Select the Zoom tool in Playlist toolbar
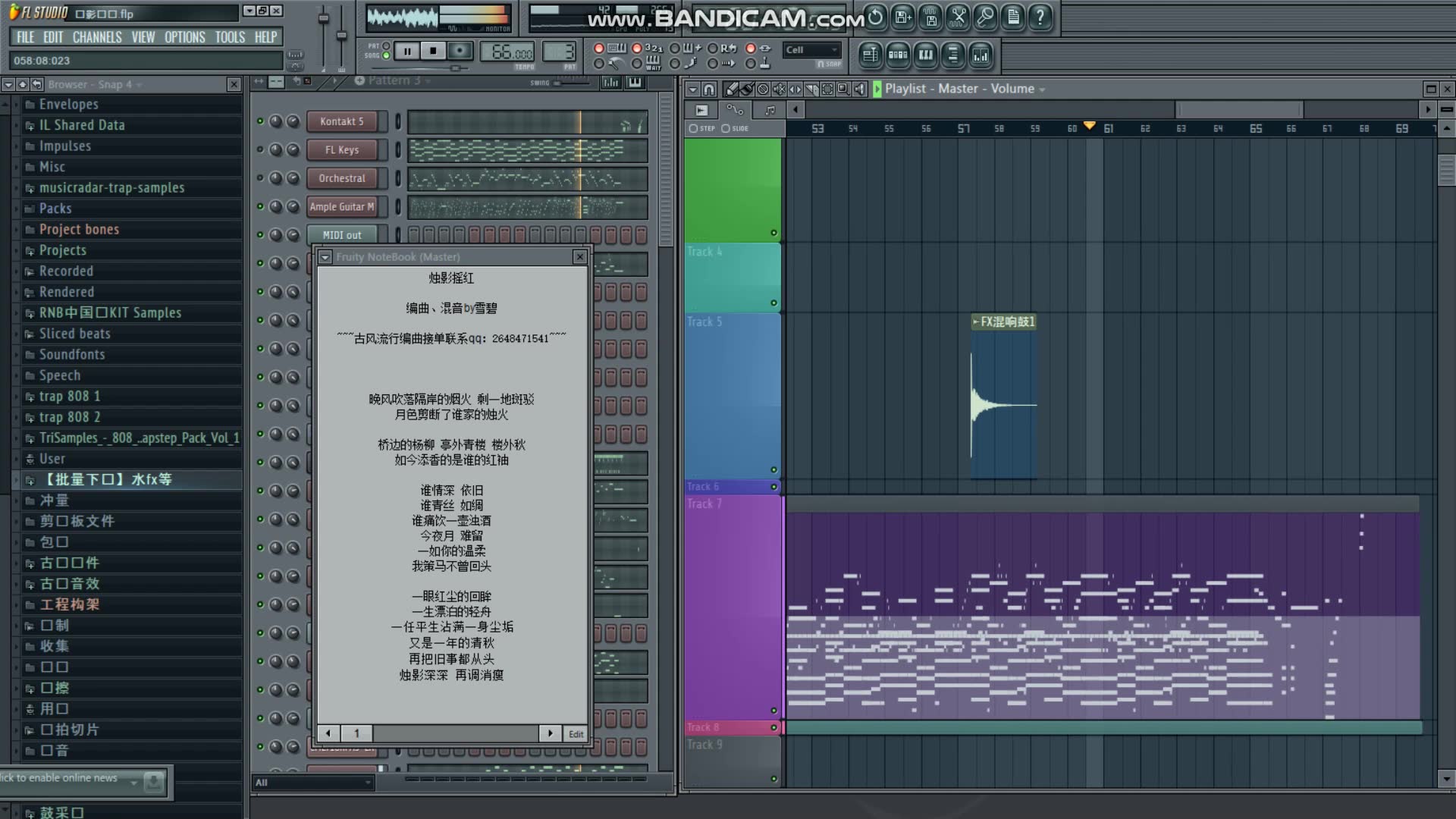This screenshot has width=1456, height=819. coord(843,89)
